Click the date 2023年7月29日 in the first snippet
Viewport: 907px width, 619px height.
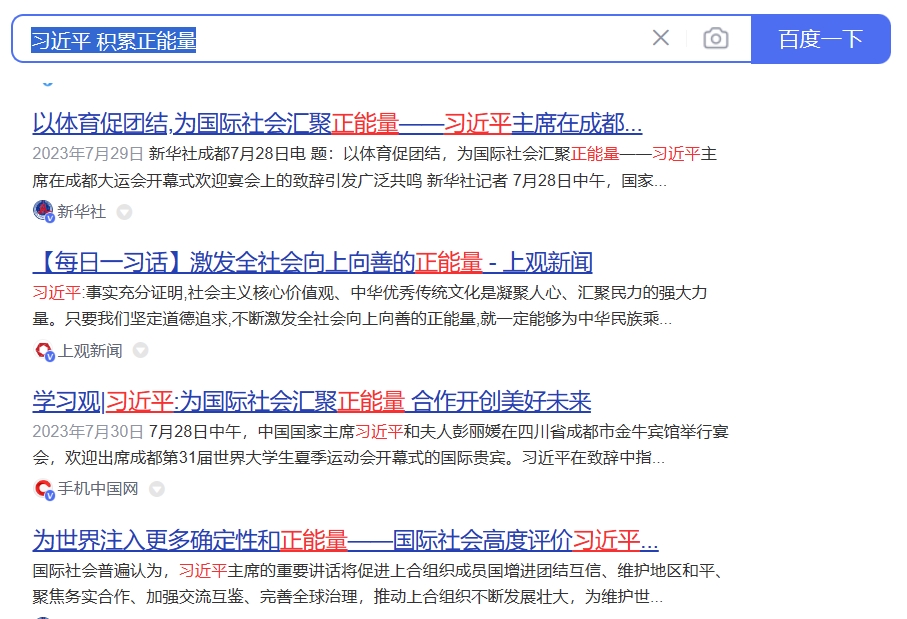pyautogui.click(x=88, y=154)
